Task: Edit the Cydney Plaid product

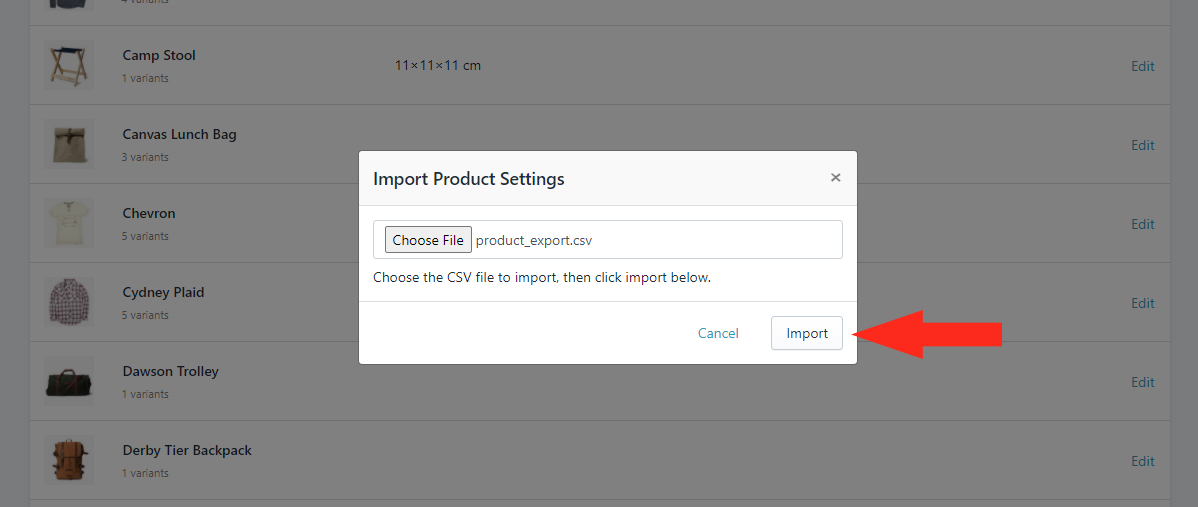Action: coord(1142,303)
